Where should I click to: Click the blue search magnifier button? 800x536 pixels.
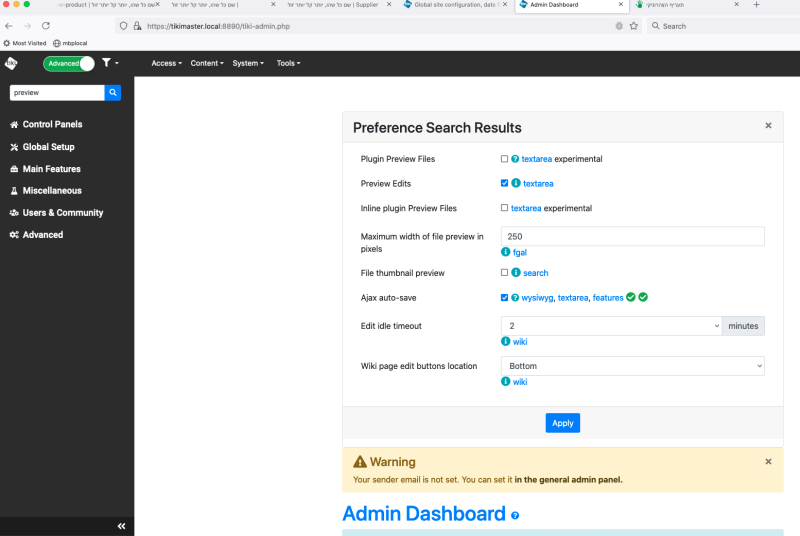pos(113,93)
